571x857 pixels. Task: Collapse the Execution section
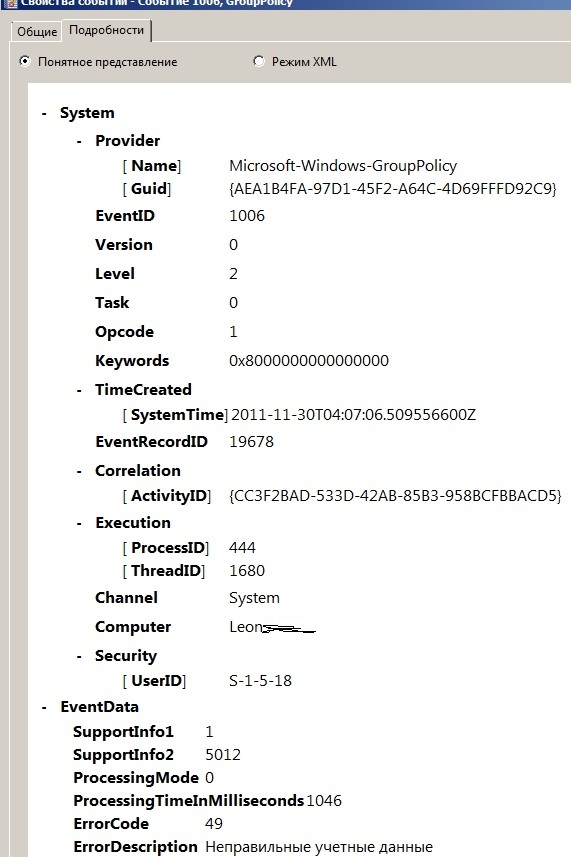(79, 523)
